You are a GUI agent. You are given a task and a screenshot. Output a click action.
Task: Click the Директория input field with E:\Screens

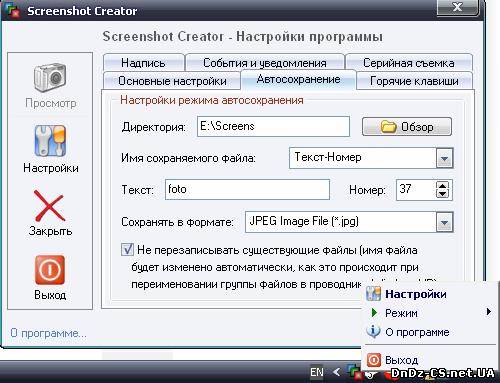(273, 126)
